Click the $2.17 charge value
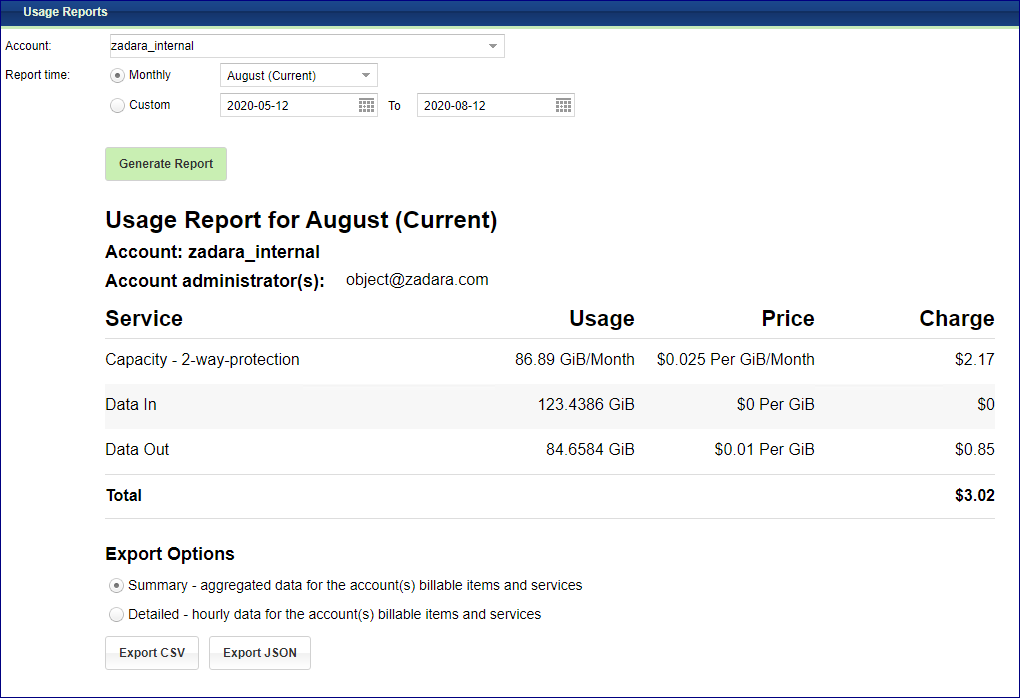Viewport: 1020px width, 698px height. [x=974, y=360]
